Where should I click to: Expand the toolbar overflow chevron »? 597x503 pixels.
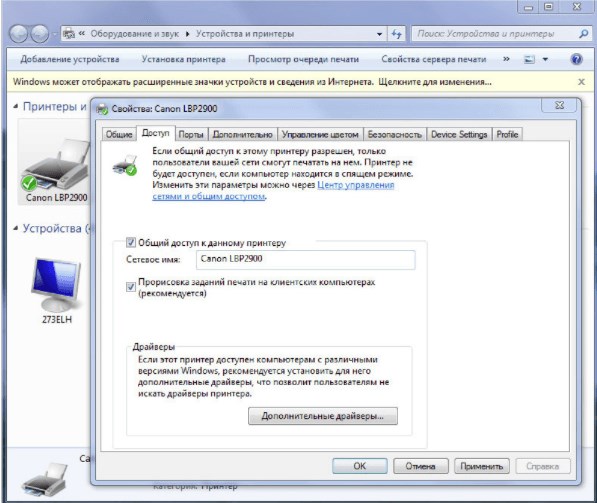click(x=506, y=59)
